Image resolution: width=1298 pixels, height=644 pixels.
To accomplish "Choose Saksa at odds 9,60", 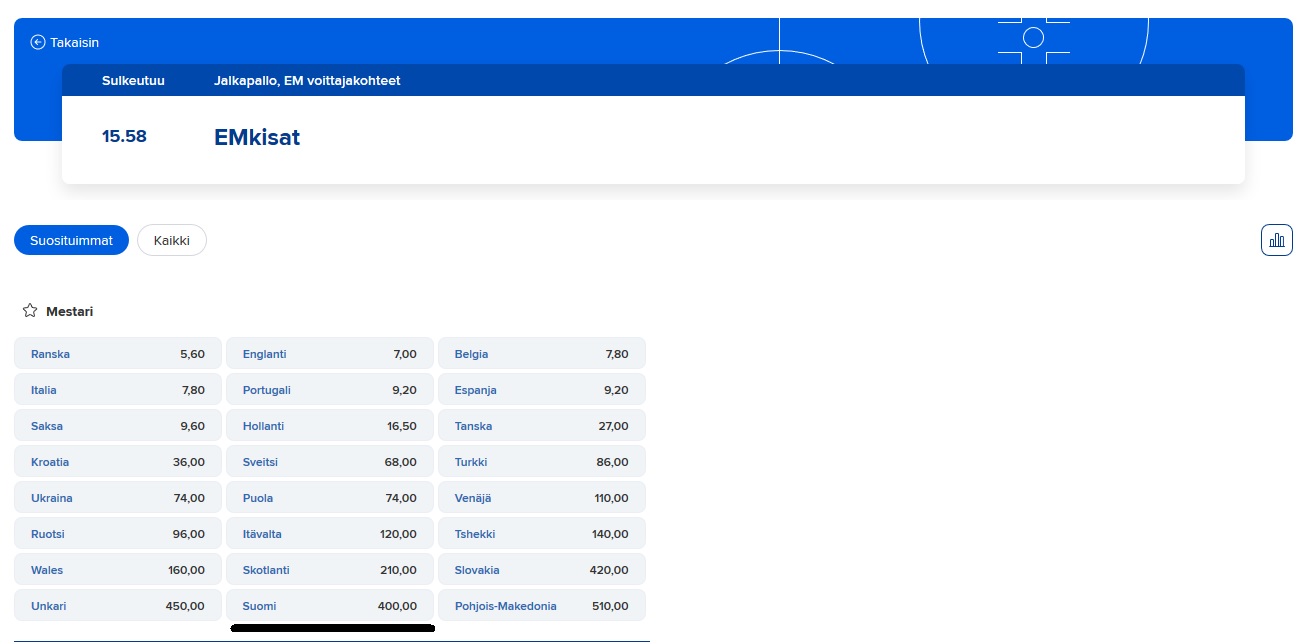I will pos(118,426).
